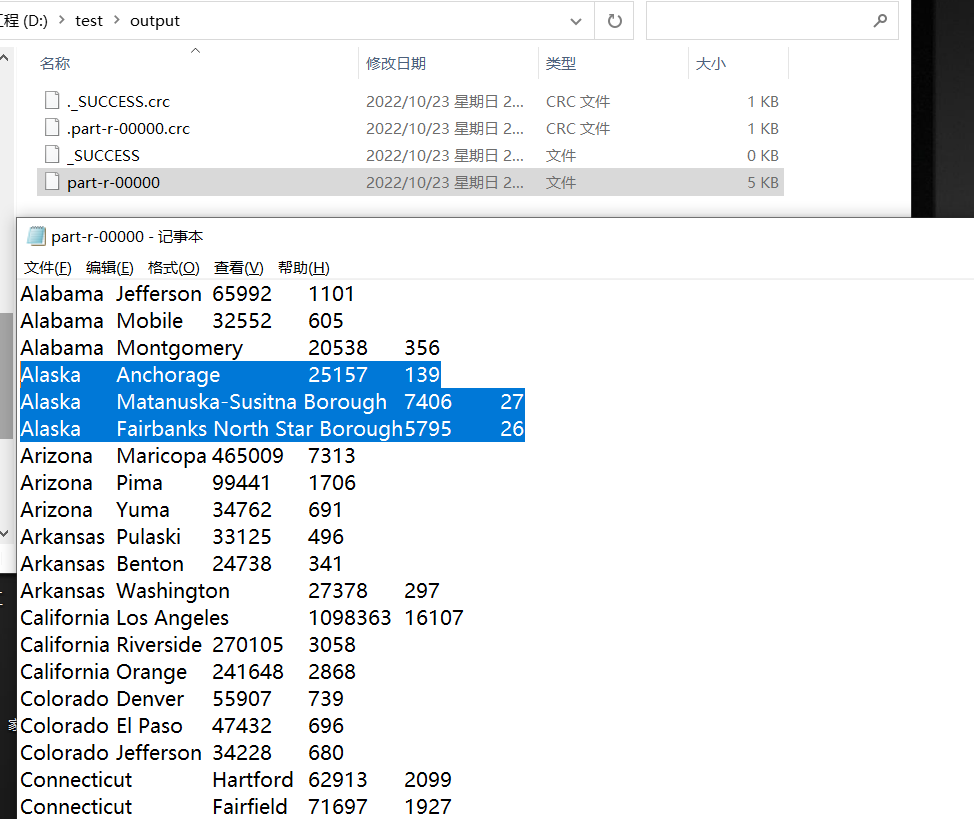The width and height of the screenshot is (974, 819).
Task: Click the file icon of ._SUCCESS.crc
Action: click(x=53, y=100)
